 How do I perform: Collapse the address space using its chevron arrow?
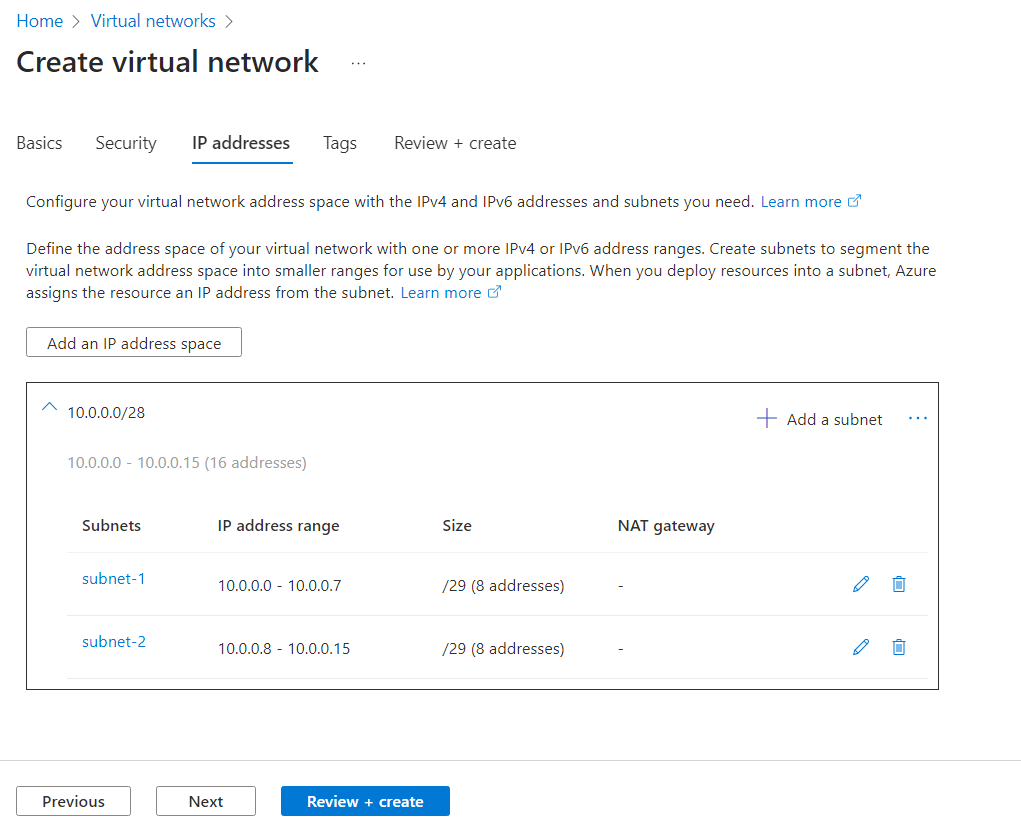click(x=49, y=407)
